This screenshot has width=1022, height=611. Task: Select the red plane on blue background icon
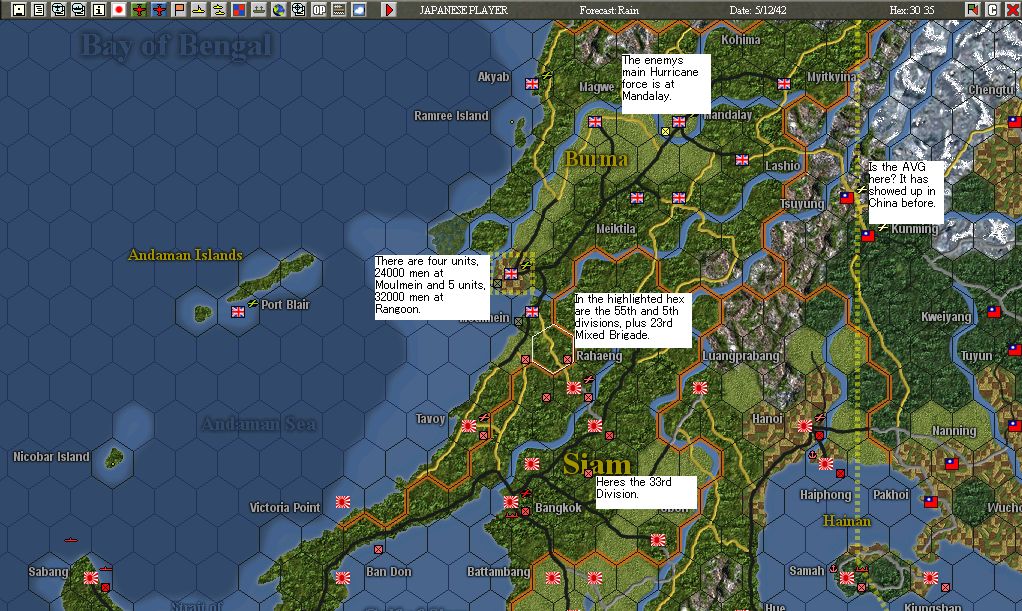point(159,10)
